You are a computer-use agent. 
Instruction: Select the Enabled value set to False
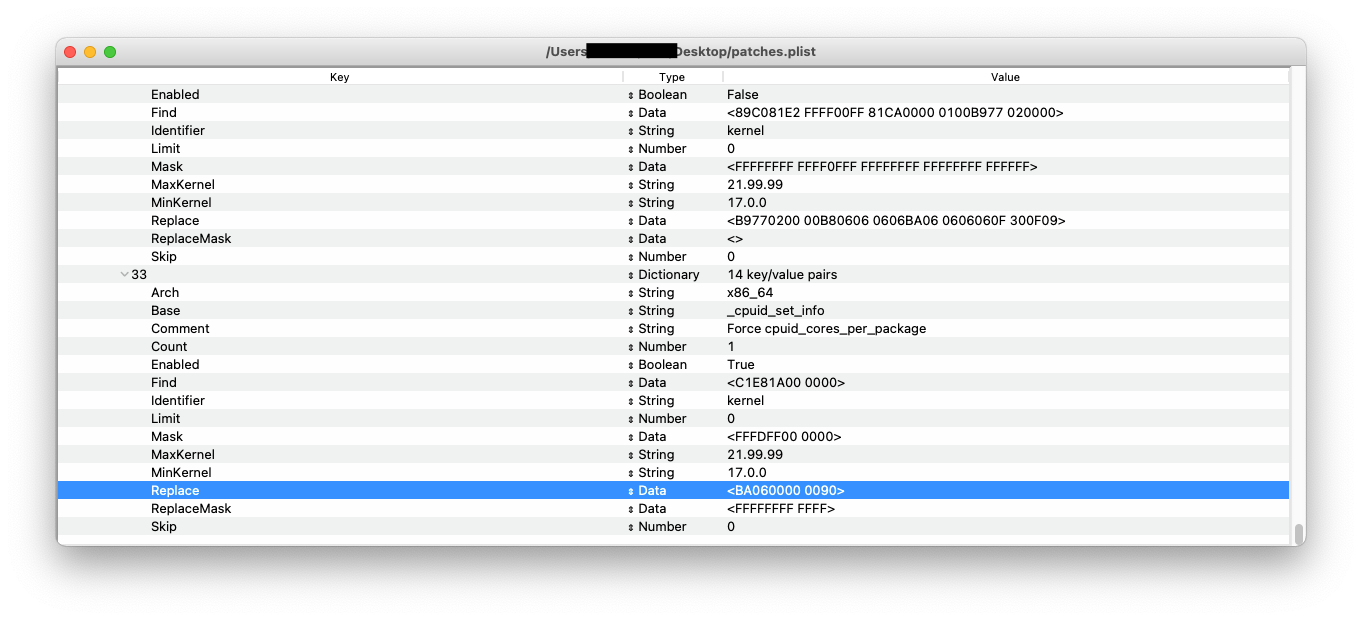[743, 95]
